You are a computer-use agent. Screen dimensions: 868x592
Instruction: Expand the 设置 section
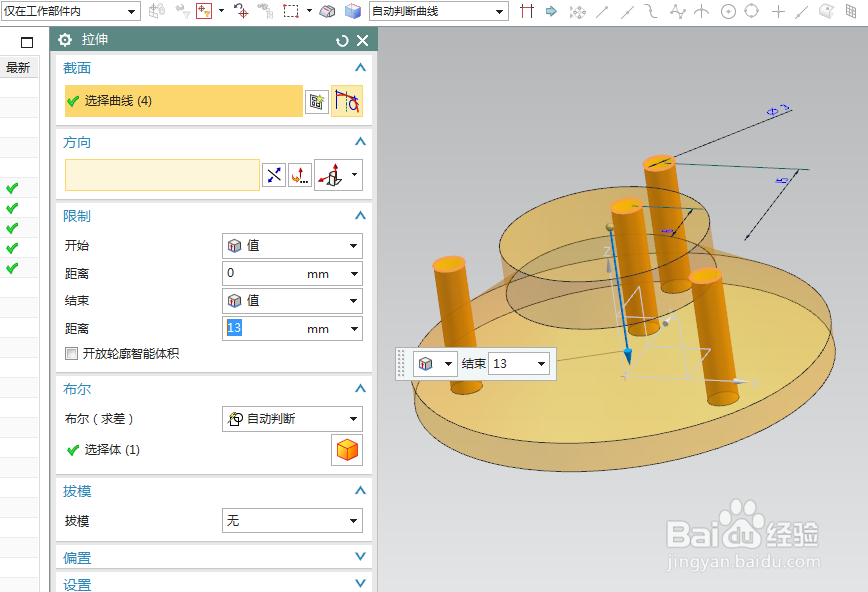tap(360, 583)
